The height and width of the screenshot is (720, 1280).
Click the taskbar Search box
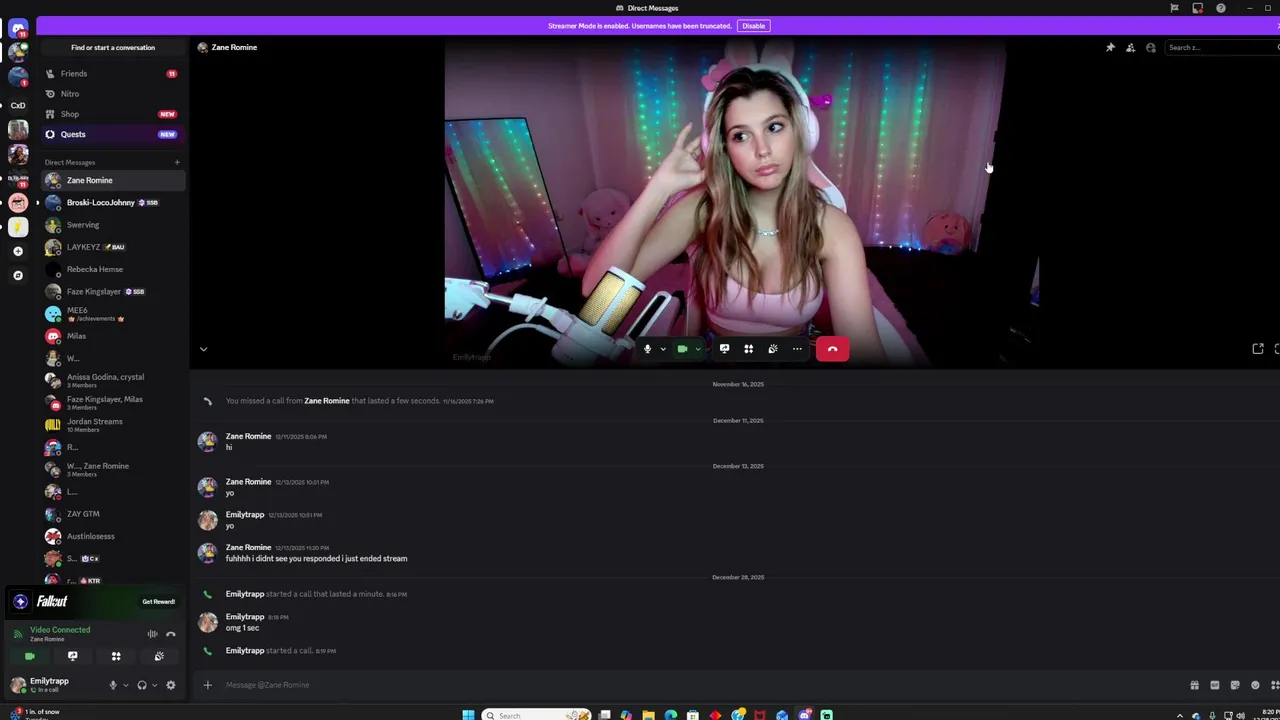point(535,715)
